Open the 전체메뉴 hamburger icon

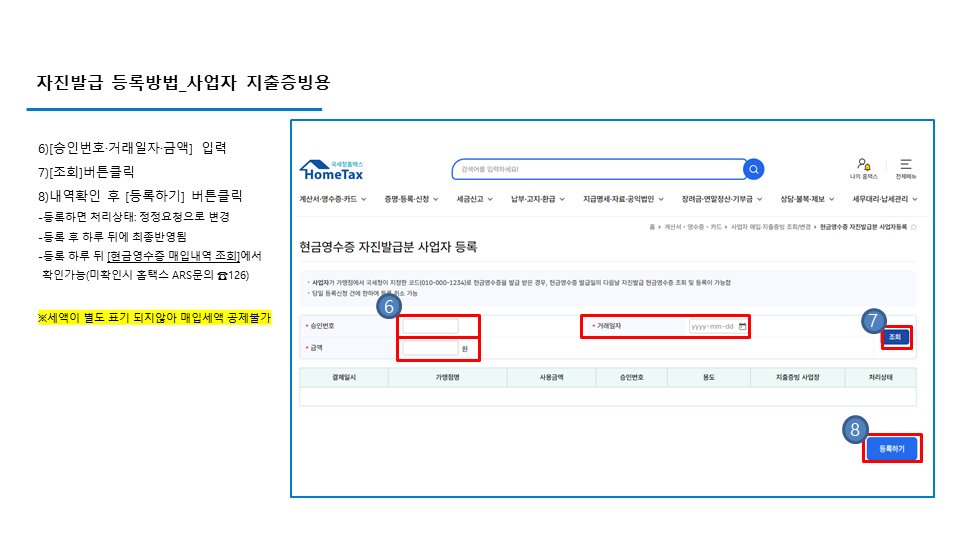(905, 164)
